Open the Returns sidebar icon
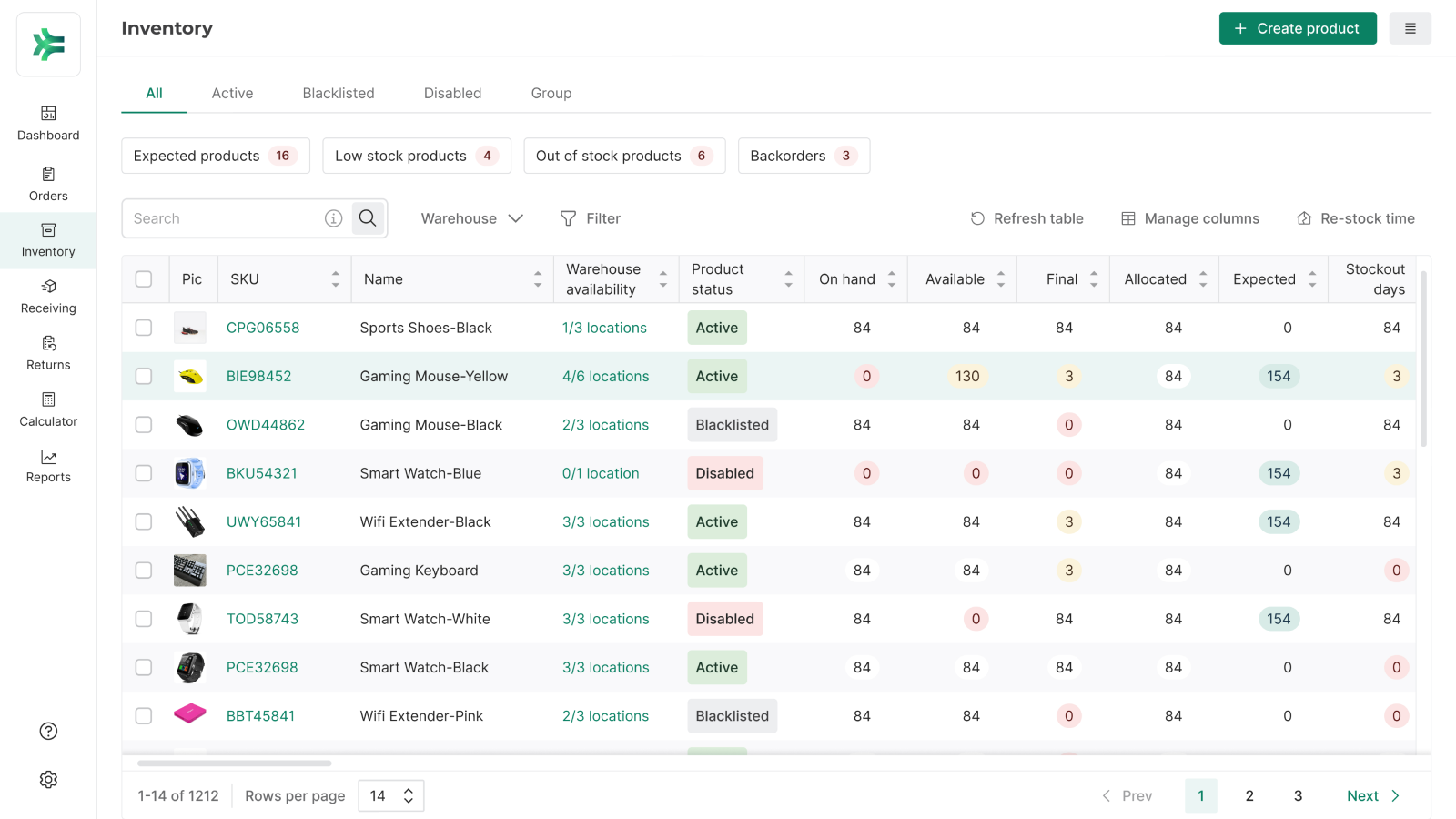This screenshot has width=1456, height=819. (x=48, y=343)
